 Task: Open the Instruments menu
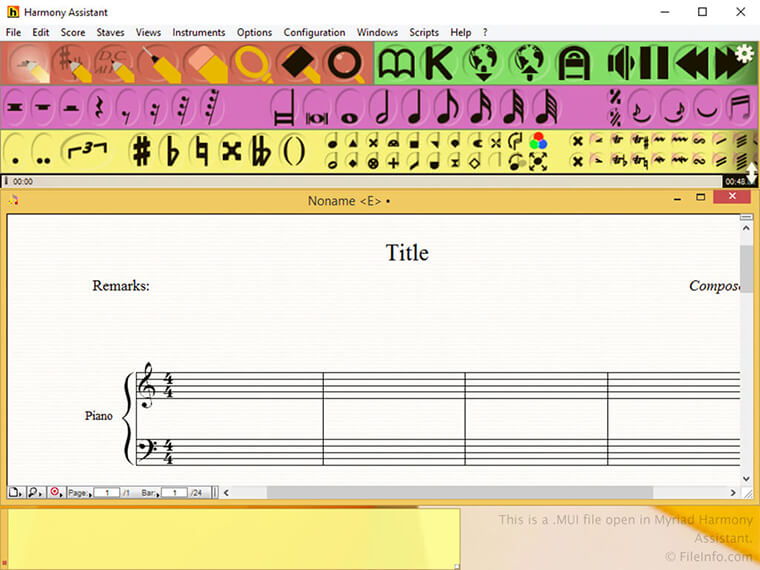point(198,32)
